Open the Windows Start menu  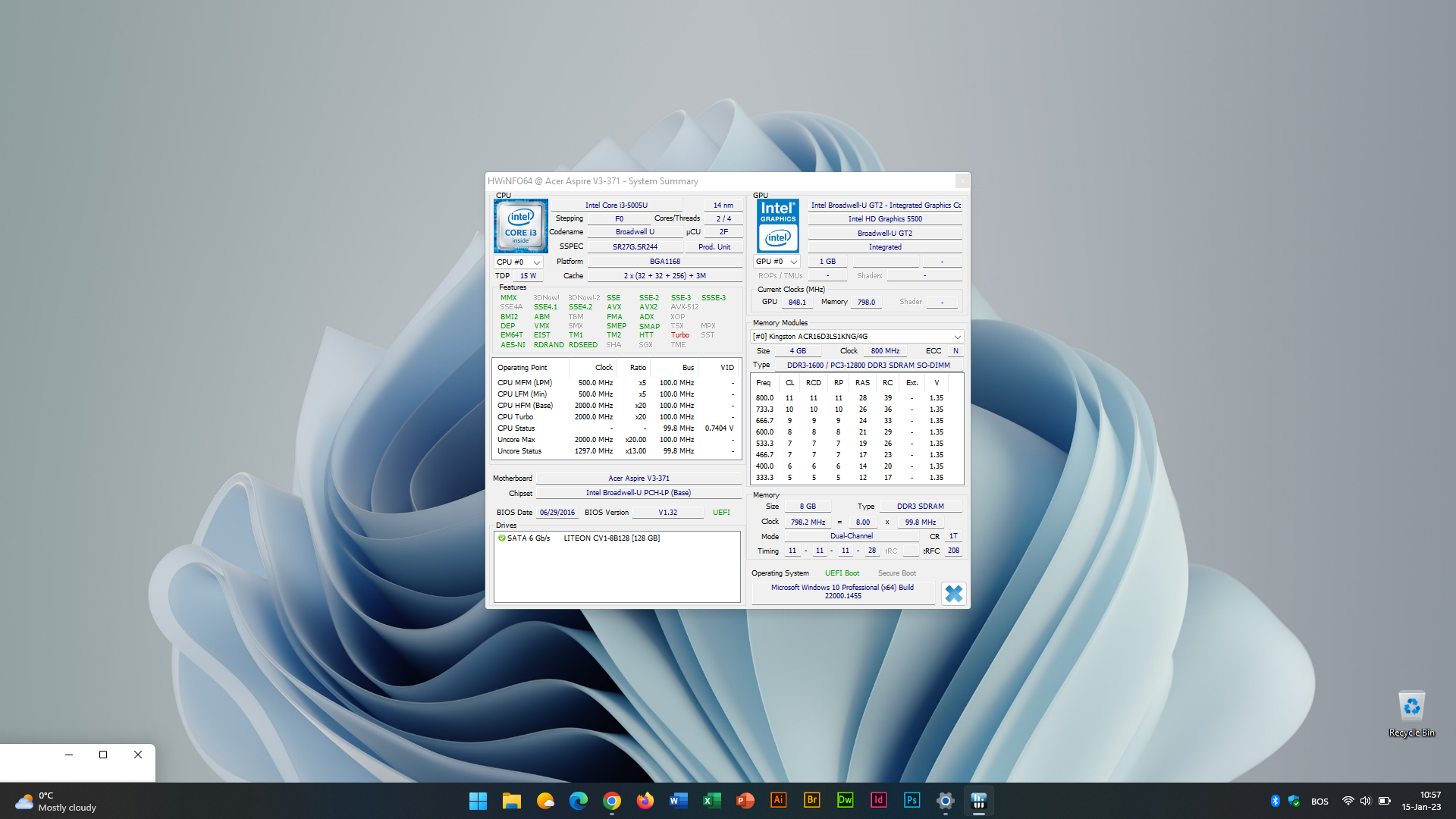pos(478,801)
